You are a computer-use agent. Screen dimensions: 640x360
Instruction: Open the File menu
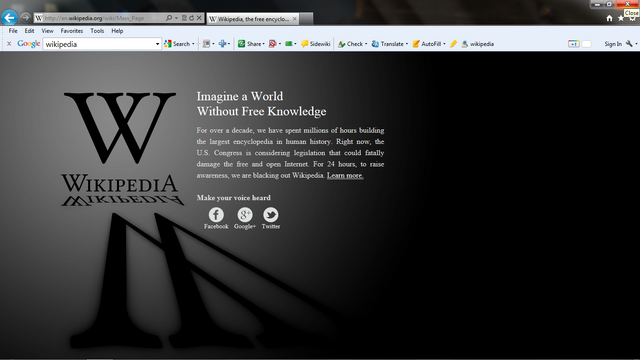click(13, 31)
